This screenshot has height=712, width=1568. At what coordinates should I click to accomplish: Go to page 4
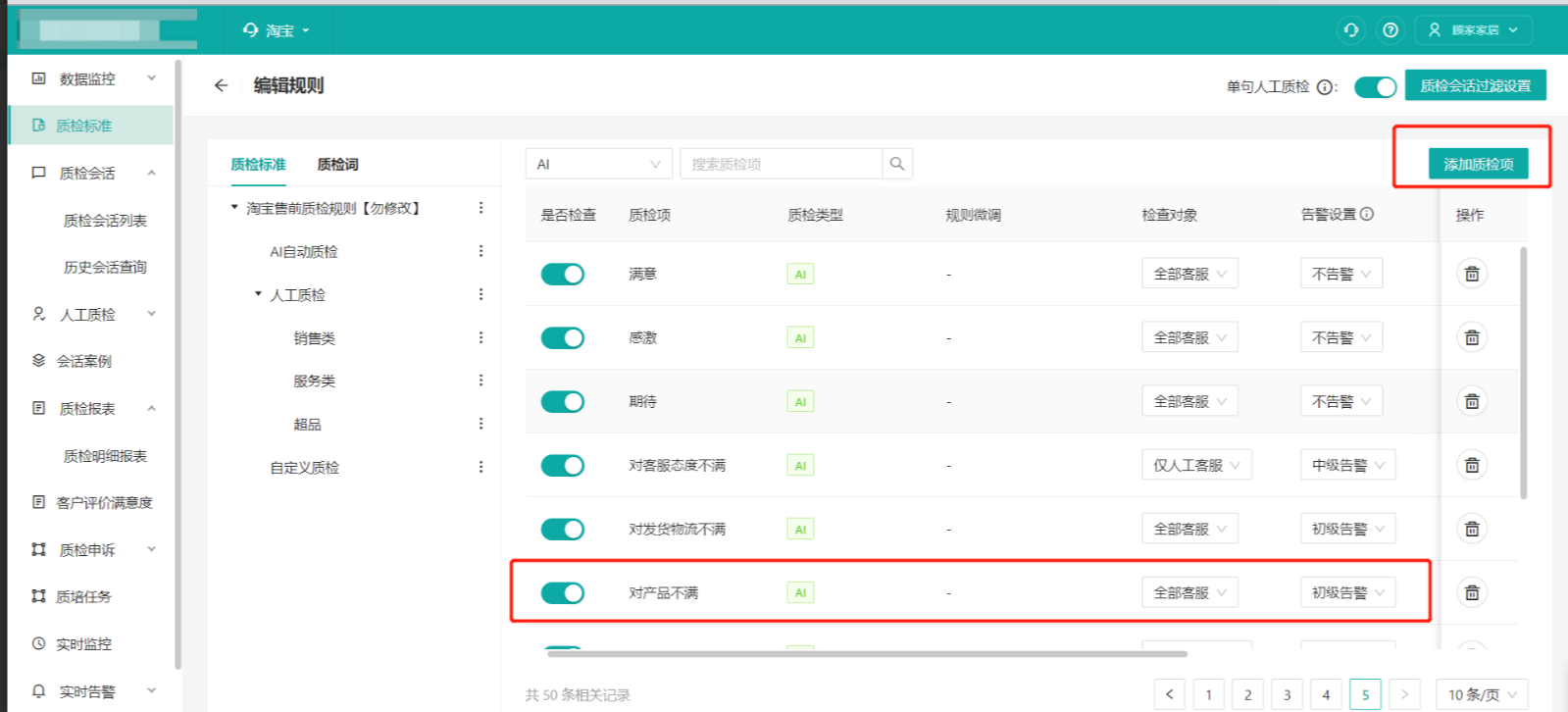(x=1326, y=694)
